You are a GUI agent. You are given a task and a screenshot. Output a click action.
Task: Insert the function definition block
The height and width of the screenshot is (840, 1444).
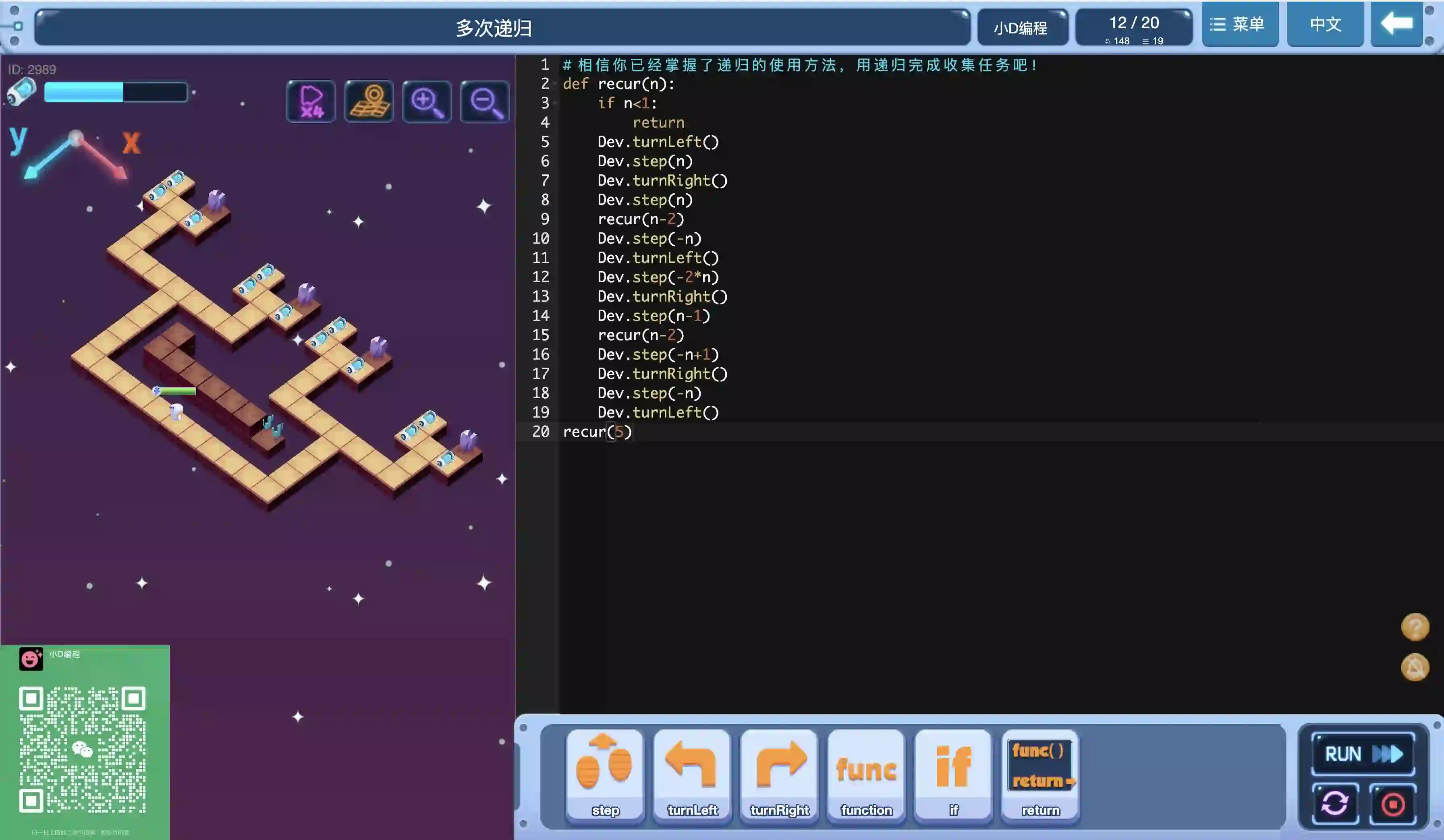pyautogui.click(x=866, y=774)
